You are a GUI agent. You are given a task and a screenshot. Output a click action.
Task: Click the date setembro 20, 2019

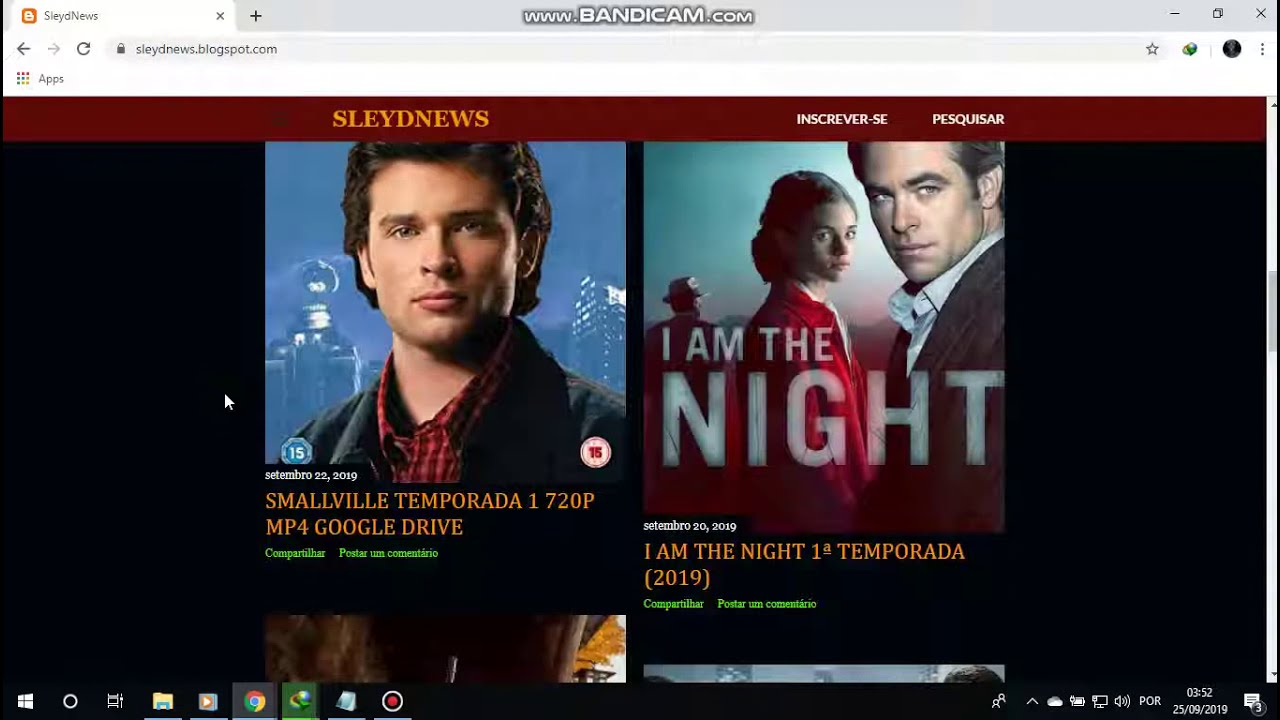(x=690, y=526)
